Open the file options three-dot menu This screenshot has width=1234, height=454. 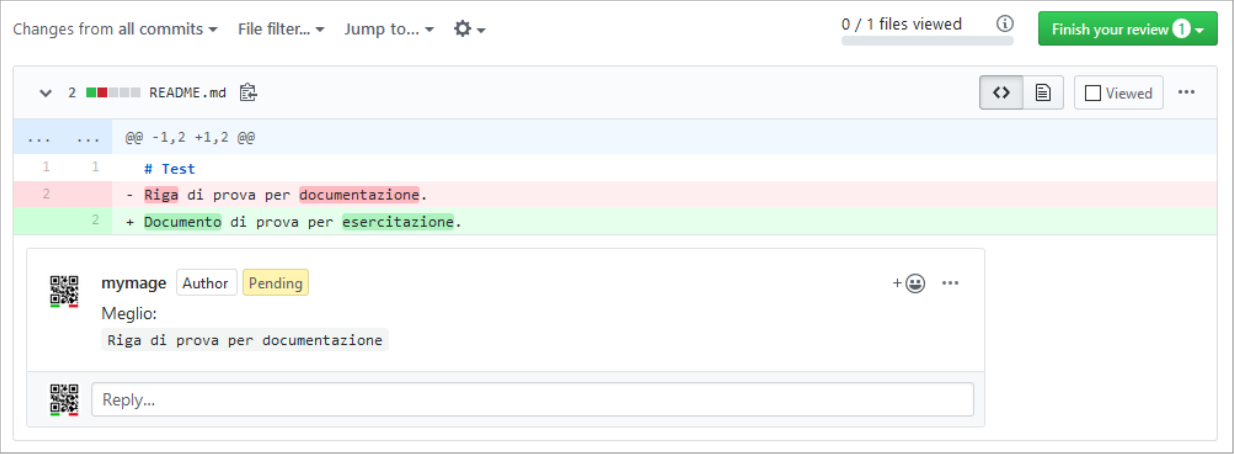click(x=1186, y=92)
